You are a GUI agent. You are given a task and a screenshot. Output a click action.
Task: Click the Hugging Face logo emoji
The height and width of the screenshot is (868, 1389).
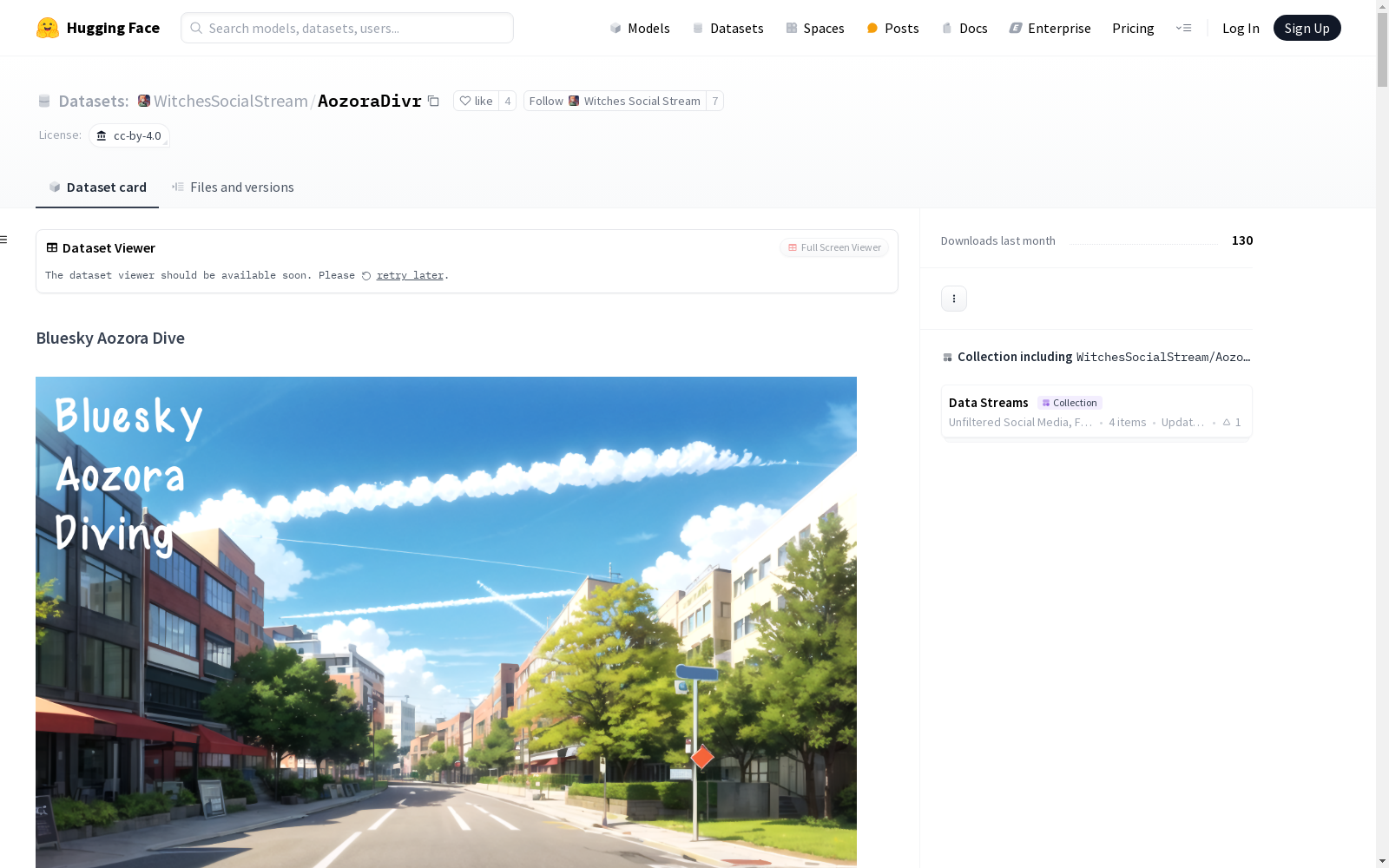[48, 28]
